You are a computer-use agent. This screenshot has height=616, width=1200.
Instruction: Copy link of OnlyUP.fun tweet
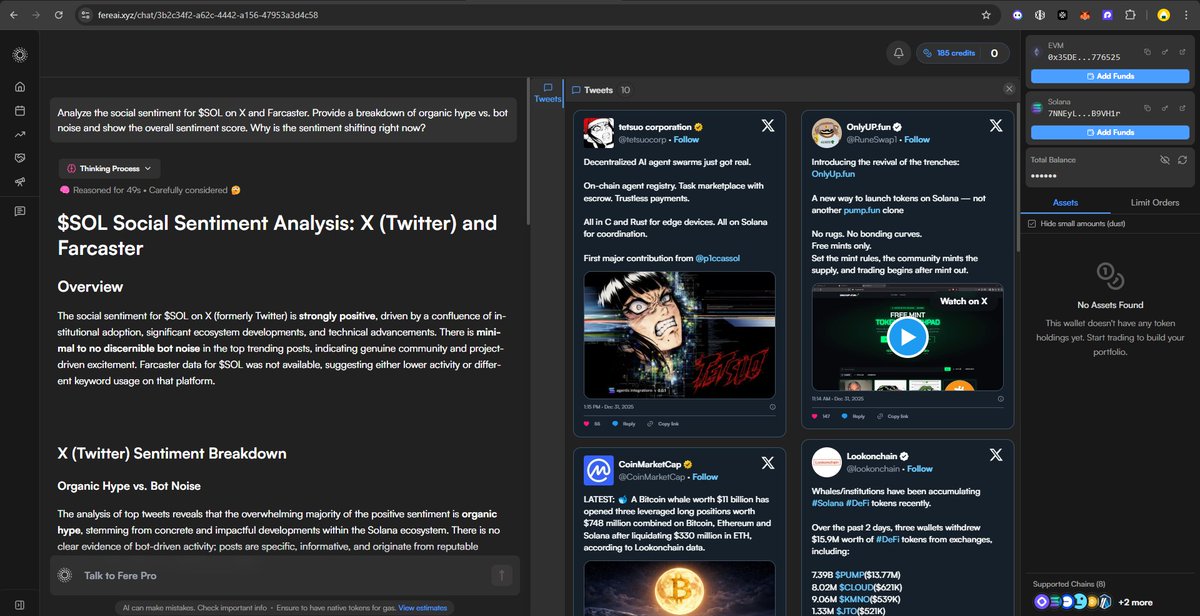pyautogui.click(x=893, y=416)
